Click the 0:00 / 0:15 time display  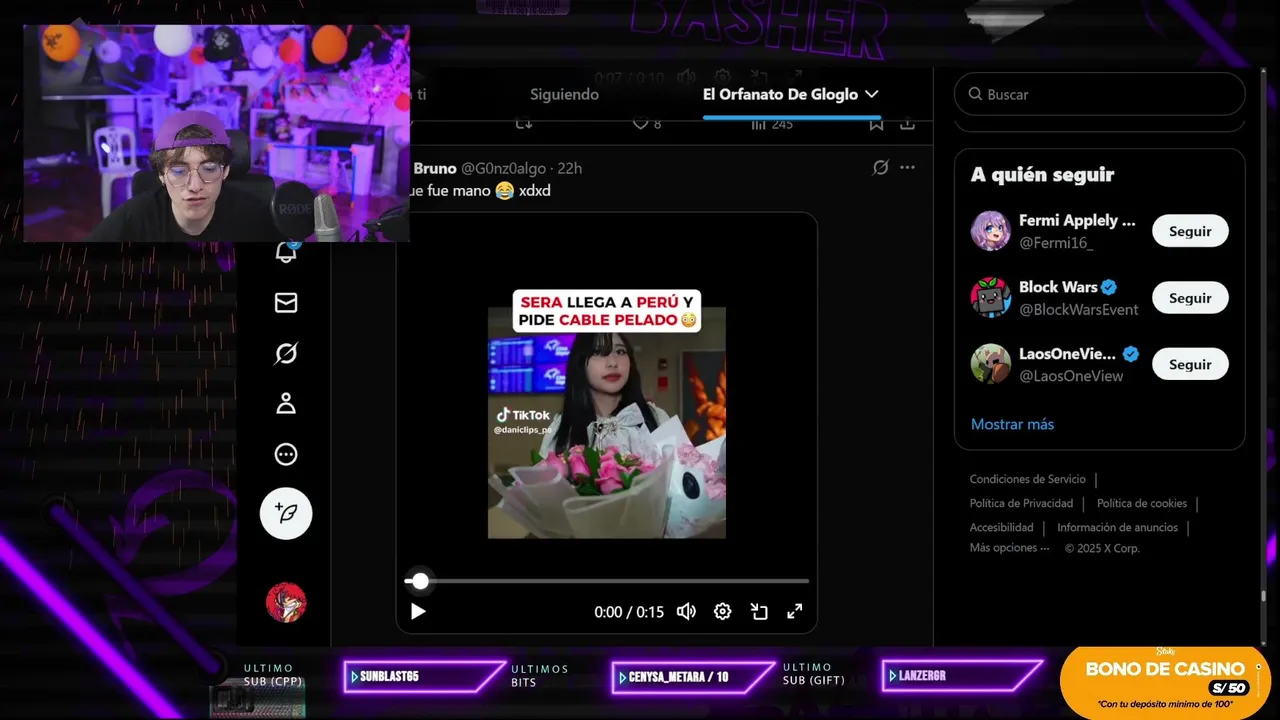pyautogui.click(x=629, y=612)
